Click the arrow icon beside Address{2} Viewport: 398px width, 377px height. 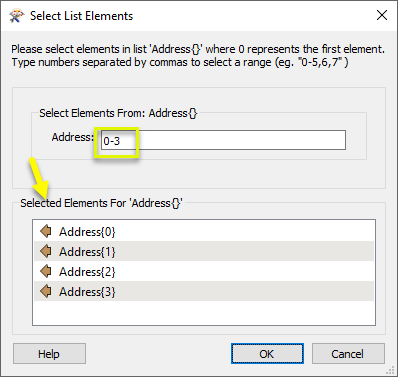click(46, 271)
